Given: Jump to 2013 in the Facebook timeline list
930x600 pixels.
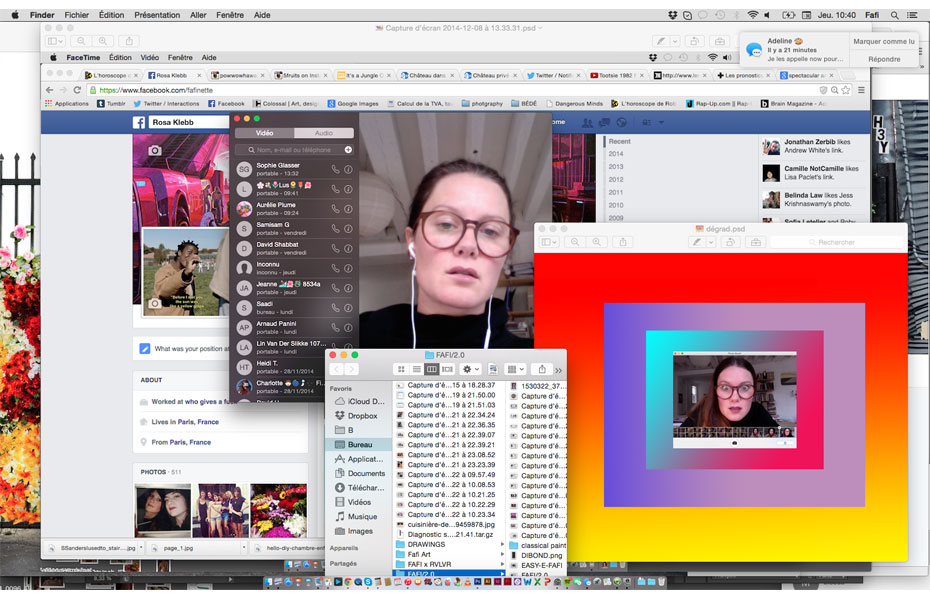Looking at the screenshot, I should (x=616, y=167).
